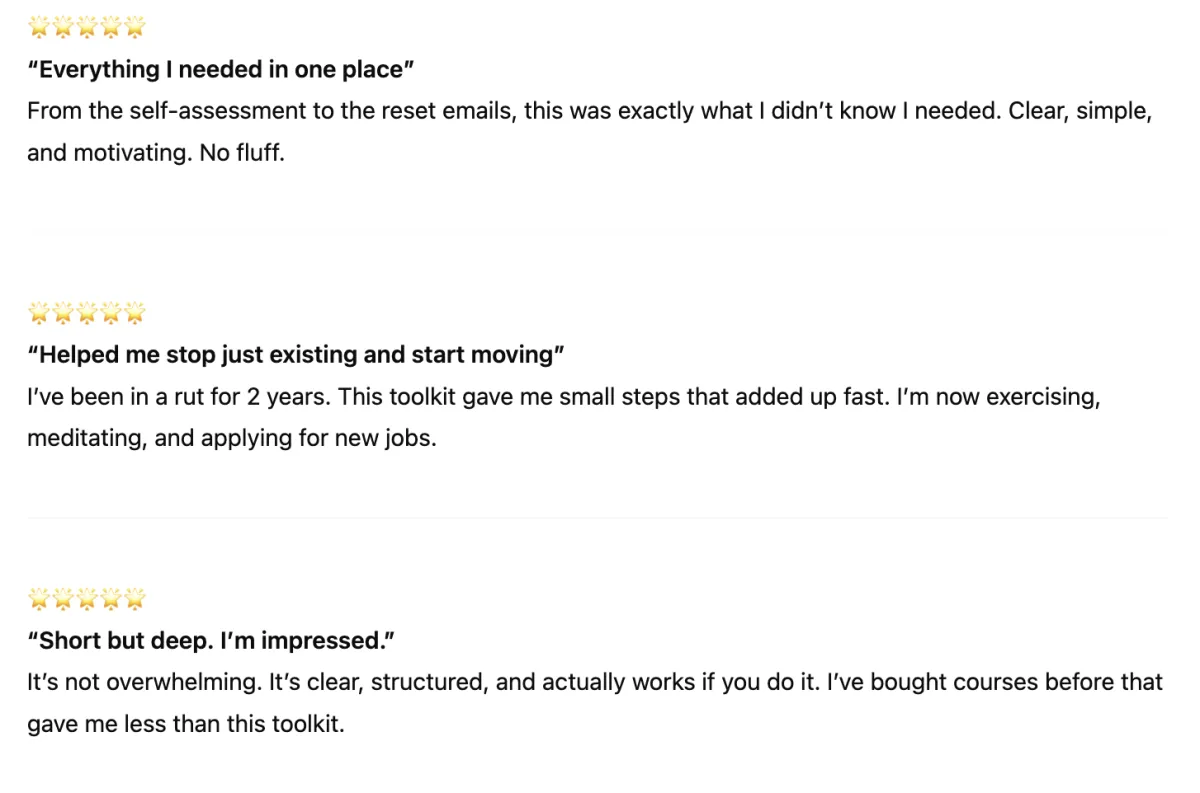Click review text starting "From the self-assessment"

[590, 132]
